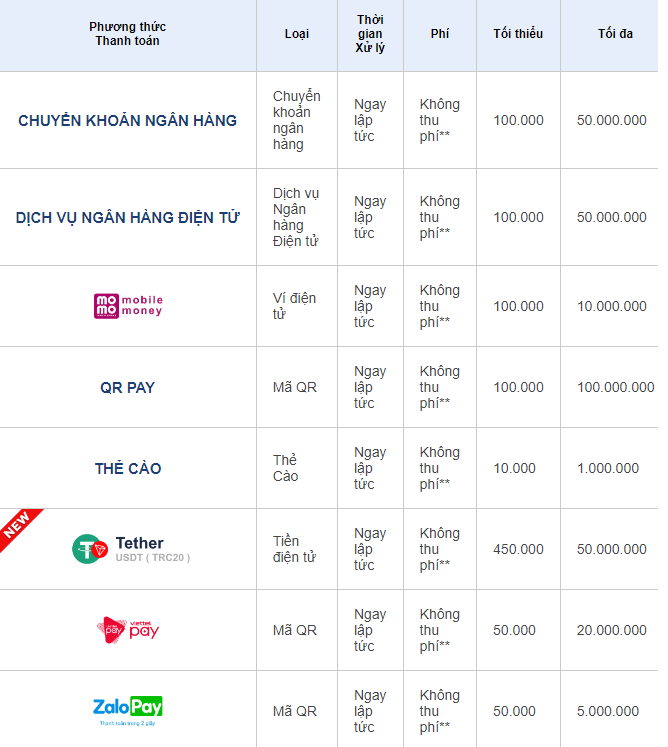Click the Loại column header

(x=296, y=34)
